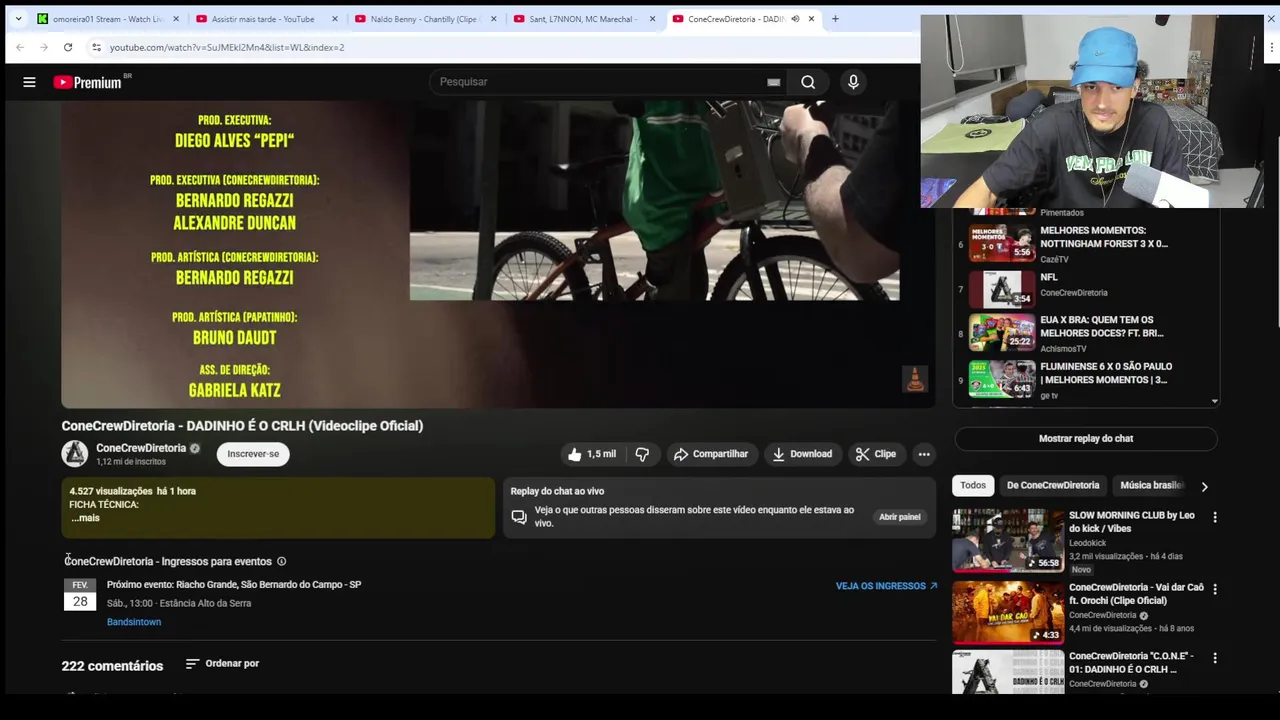Open browser tab search dropdown arrow
Viewport: 1280px width, 720px height.
click(18, 18)
